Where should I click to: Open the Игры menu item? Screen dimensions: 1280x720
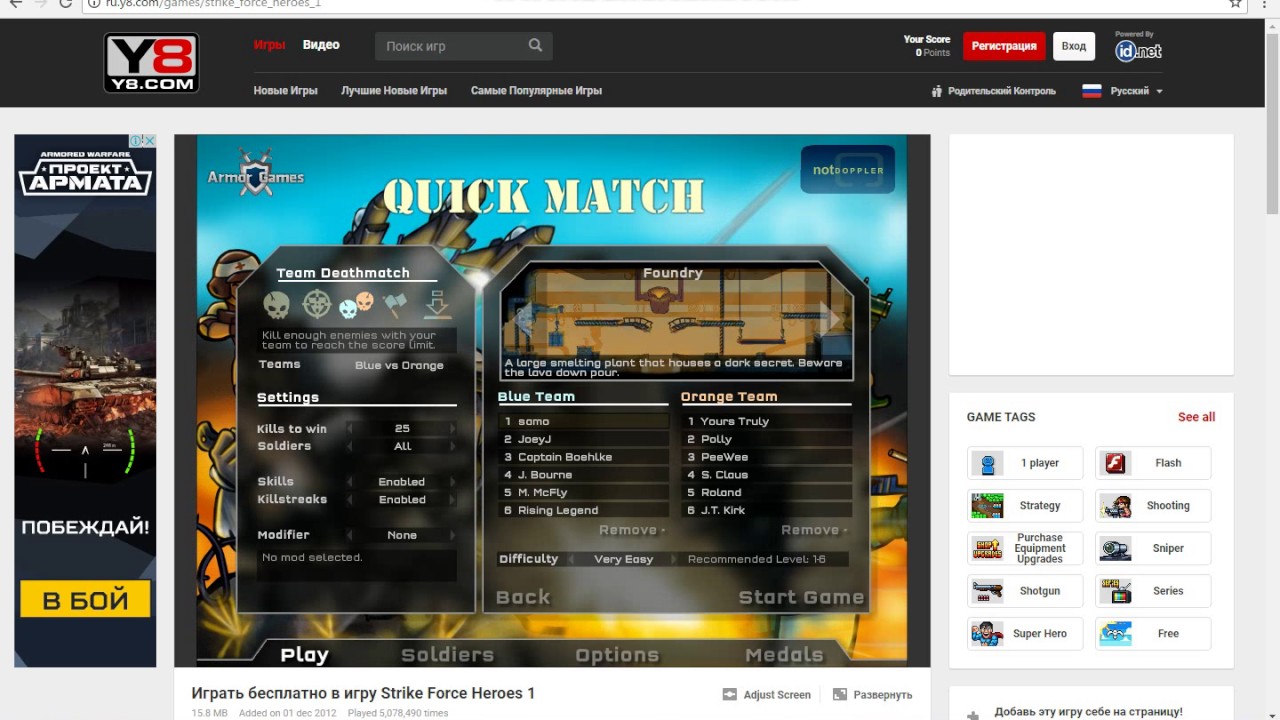[269, 45]
